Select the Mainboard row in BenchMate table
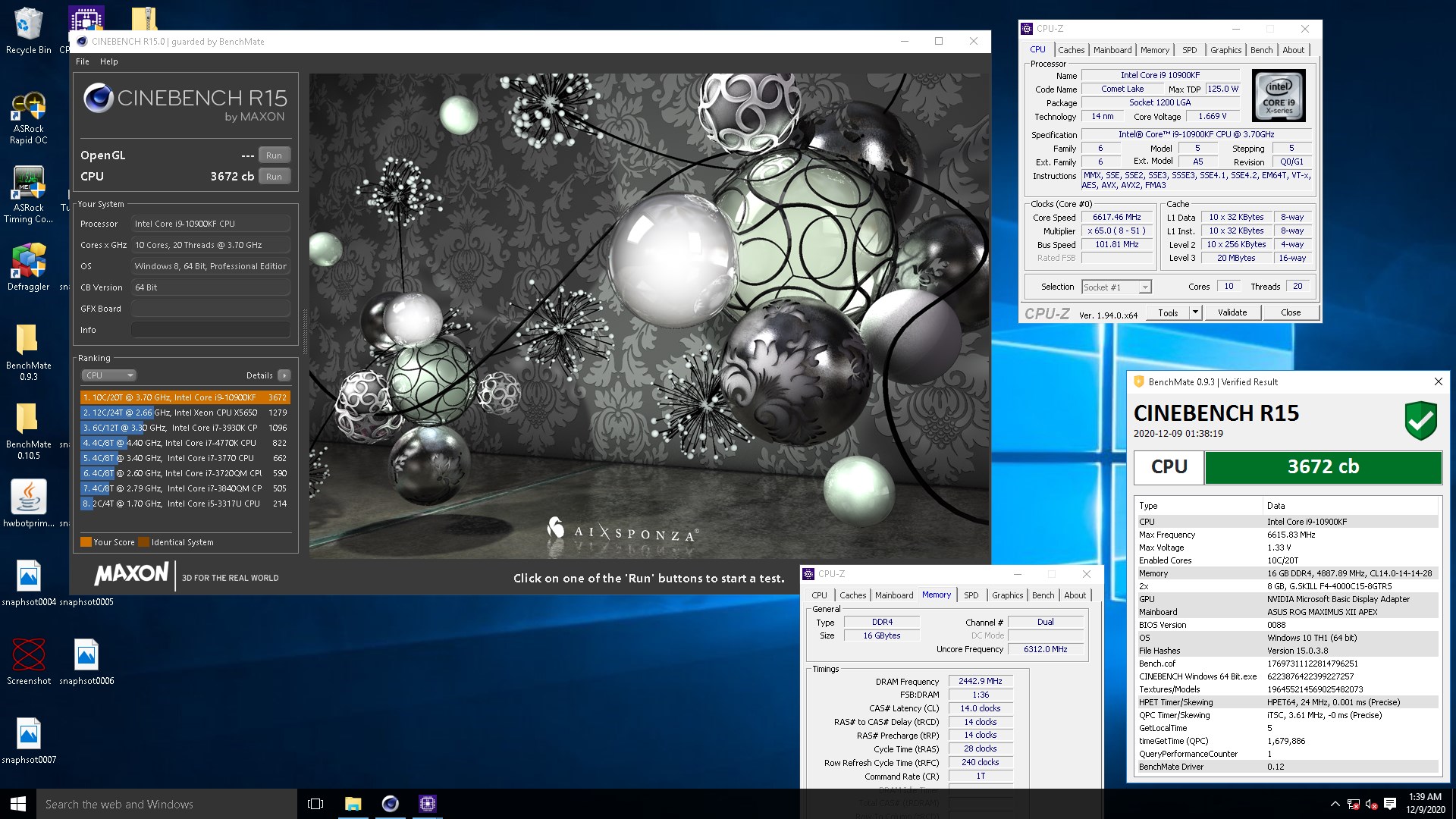Image resolution: width=1456 pixels, height=819 pixels. pos(1287,612)
